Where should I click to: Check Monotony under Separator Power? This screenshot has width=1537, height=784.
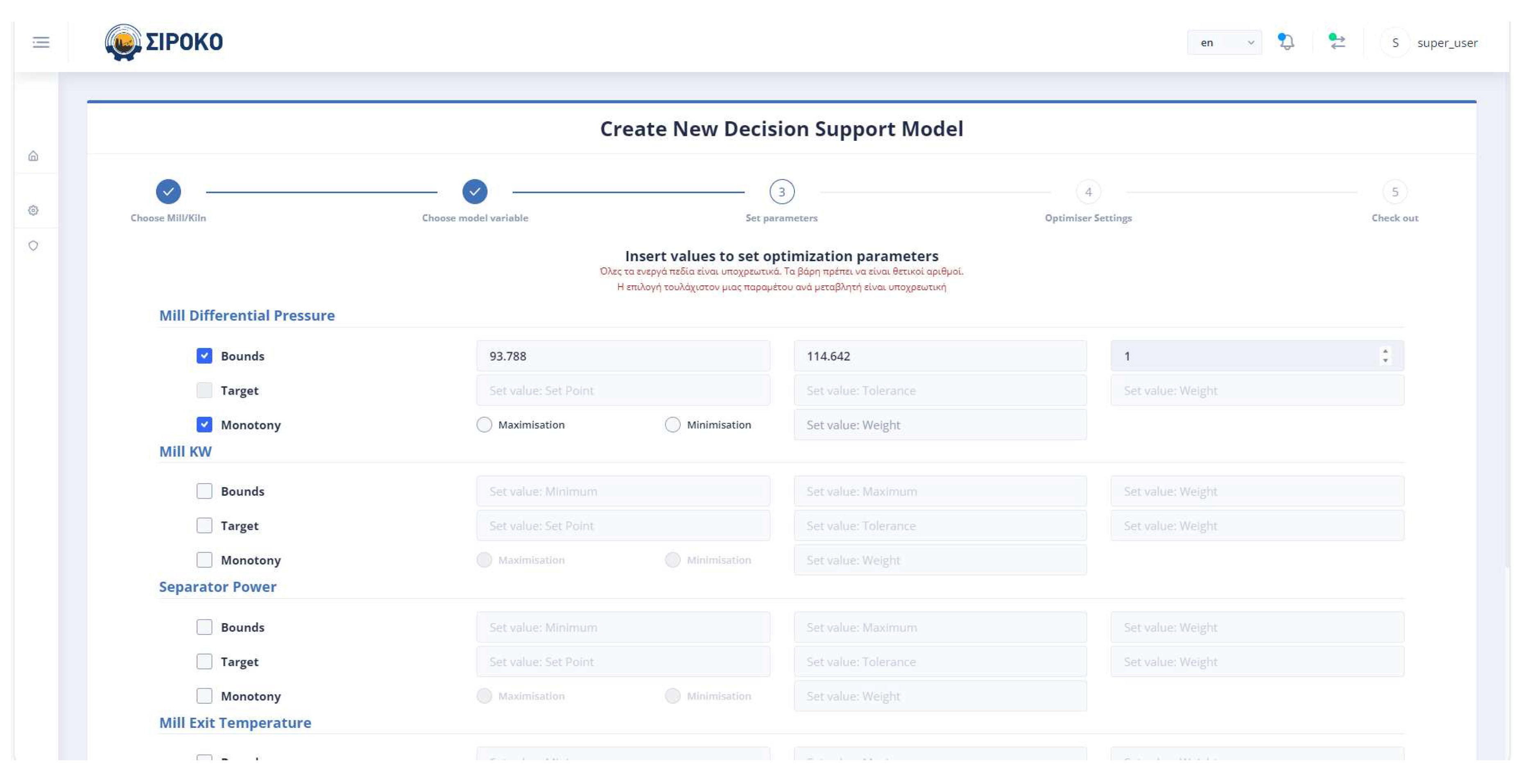pyautogui.click(x=204, y=696)
